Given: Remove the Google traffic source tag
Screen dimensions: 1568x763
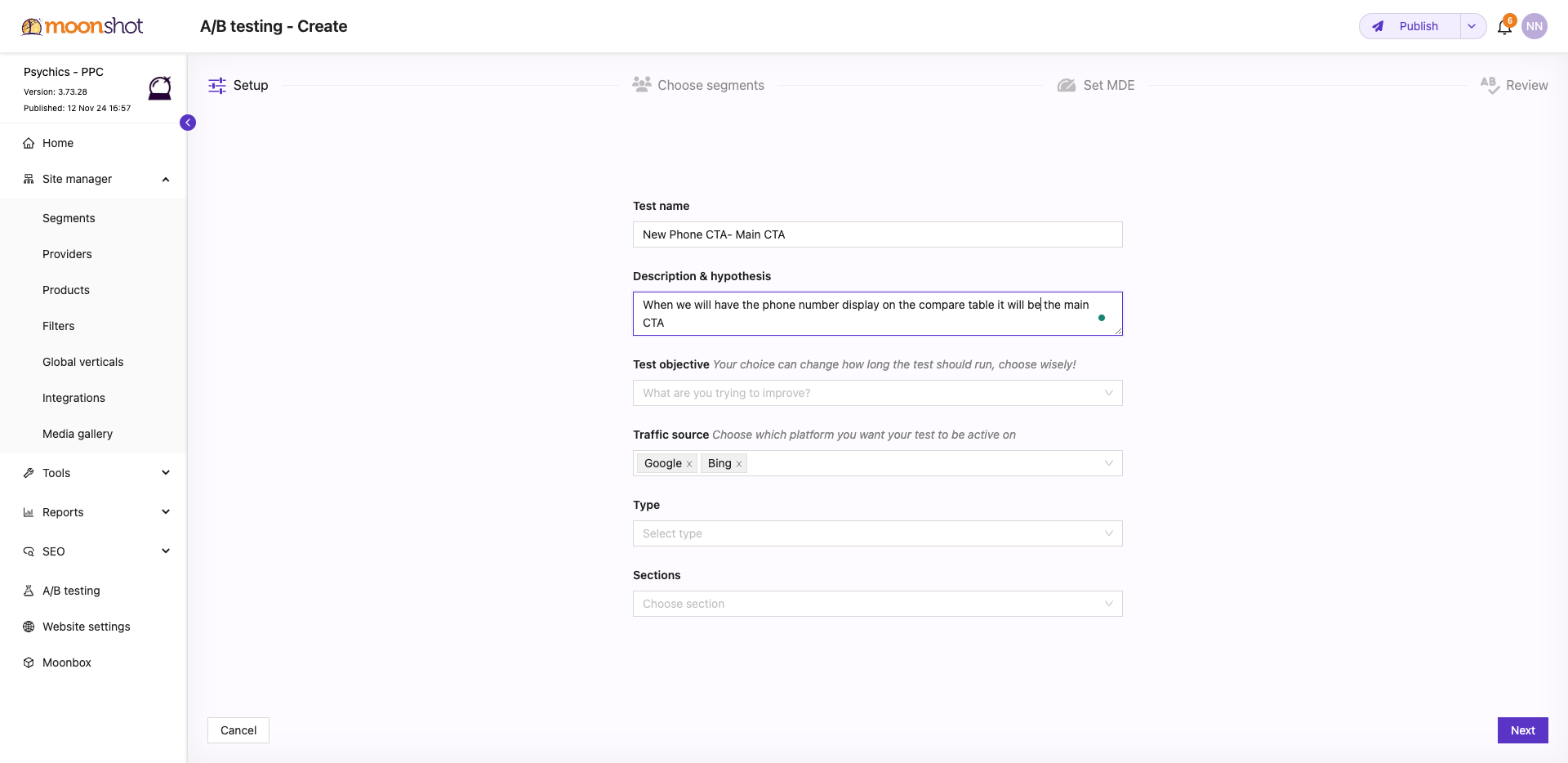Looking at the screenshot, I should 689,464.
